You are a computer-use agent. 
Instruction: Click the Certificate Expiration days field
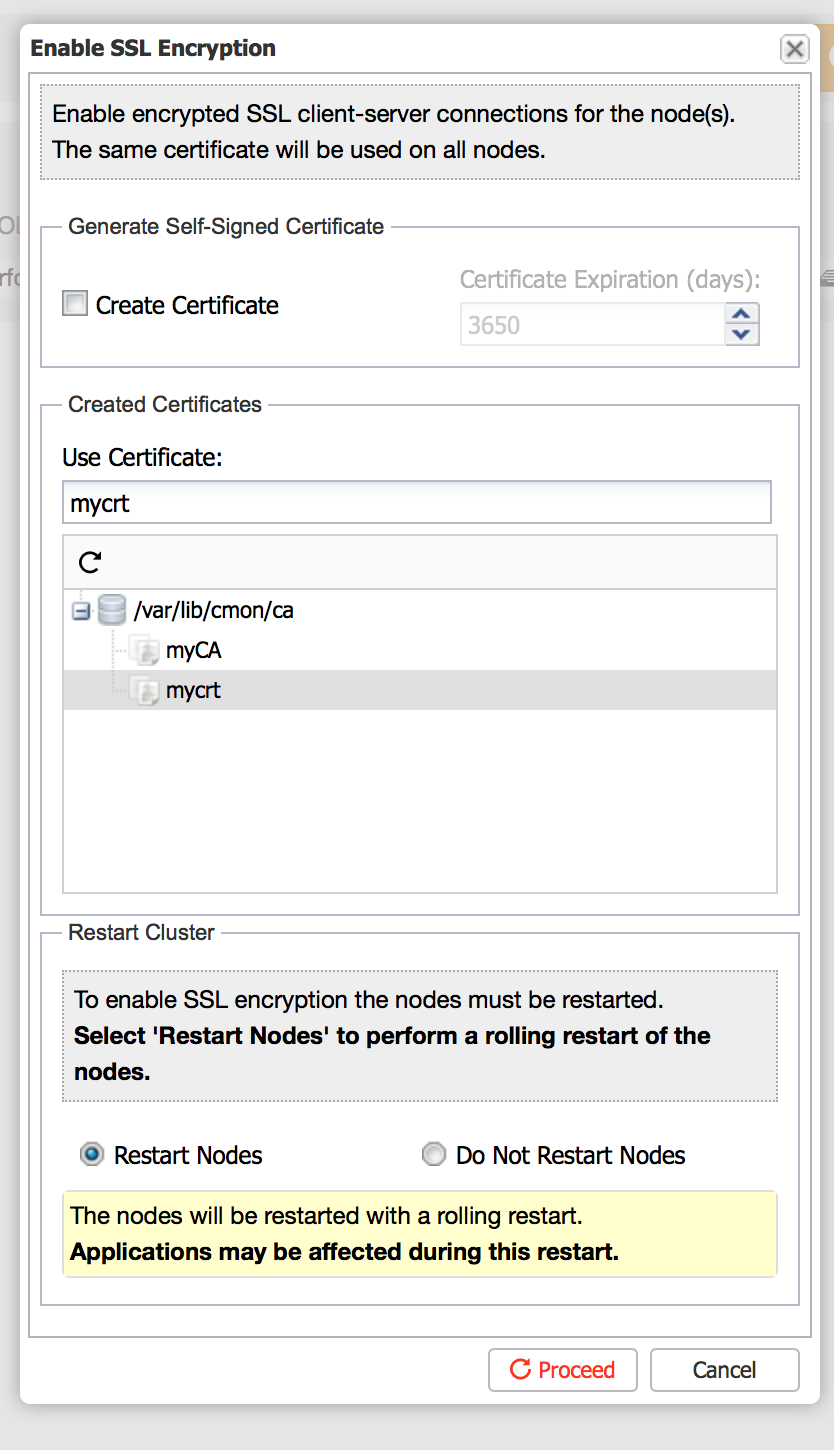[592, 325]
